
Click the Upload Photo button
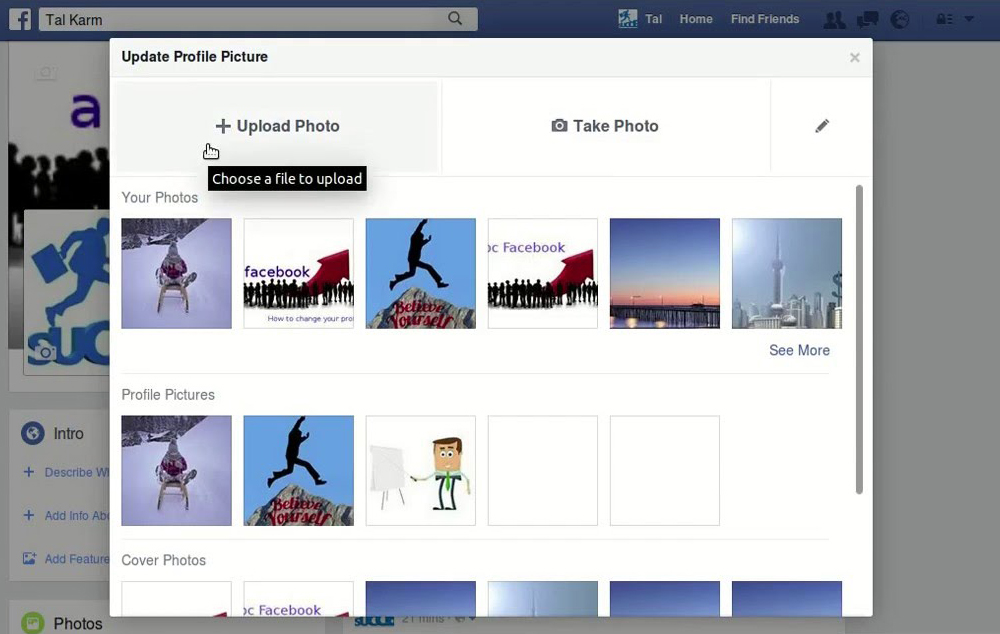click(x=277, y=126)
